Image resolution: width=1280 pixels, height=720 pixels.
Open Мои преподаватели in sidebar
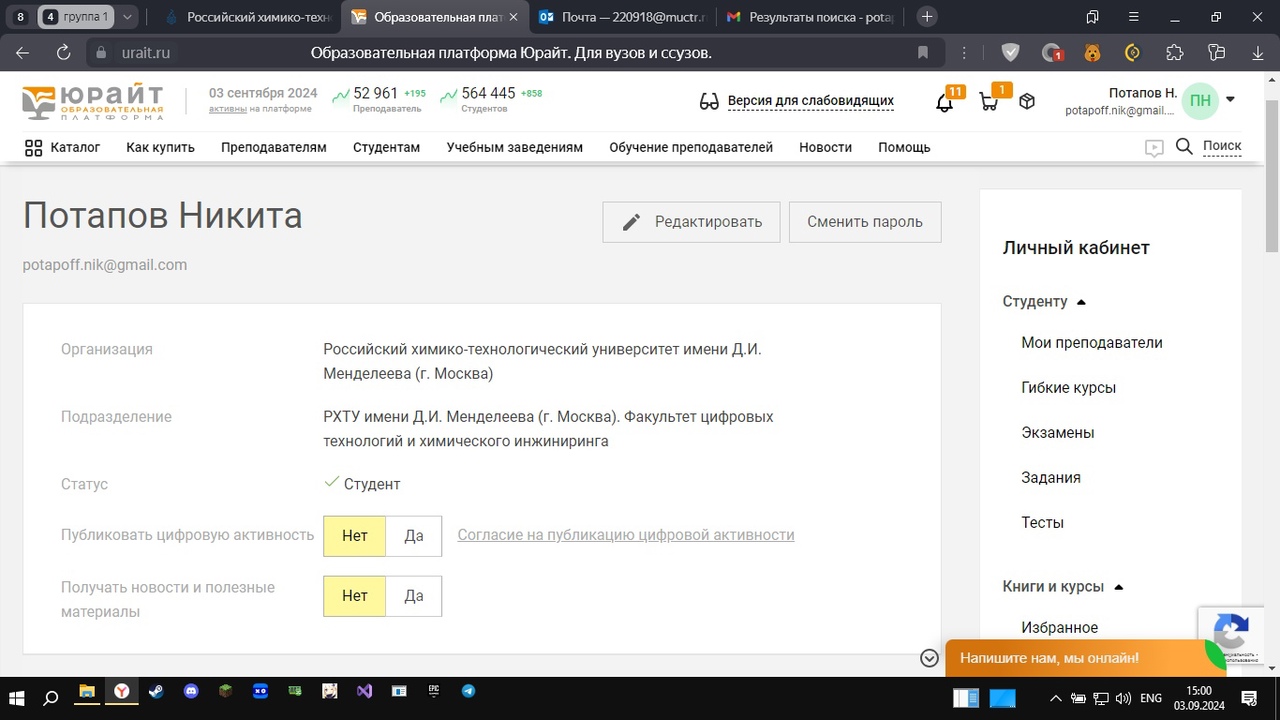tap(1092, 343)
